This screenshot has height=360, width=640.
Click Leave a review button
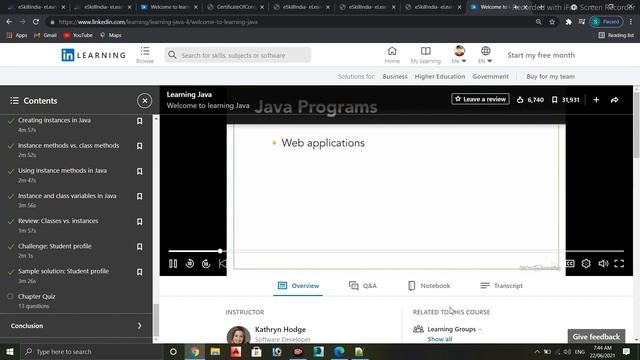[480, 99]
